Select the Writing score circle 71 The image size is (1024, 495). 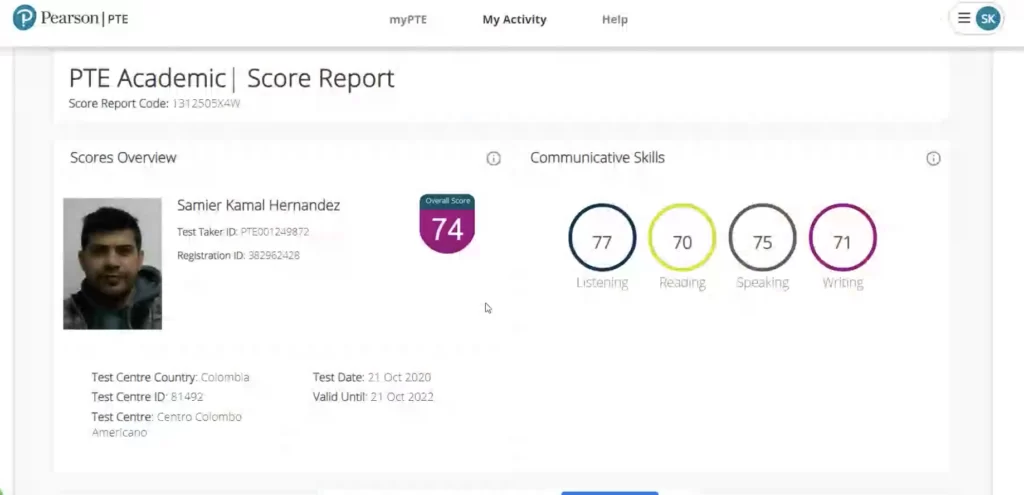click(x=843, y=238)
